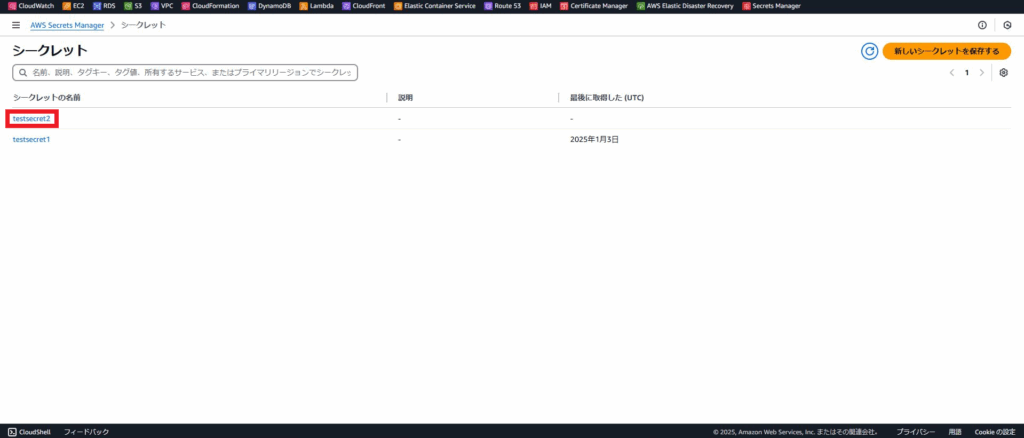Open Lambda service shortcut
Image resolution: width=1024 pixels, height=438 pixels.
pos(318,6)
